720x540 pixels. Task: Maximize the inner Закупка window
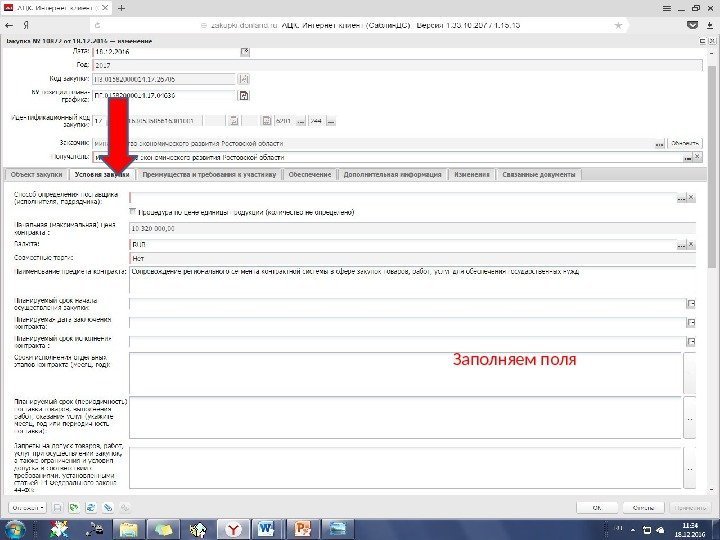(702, 41)
